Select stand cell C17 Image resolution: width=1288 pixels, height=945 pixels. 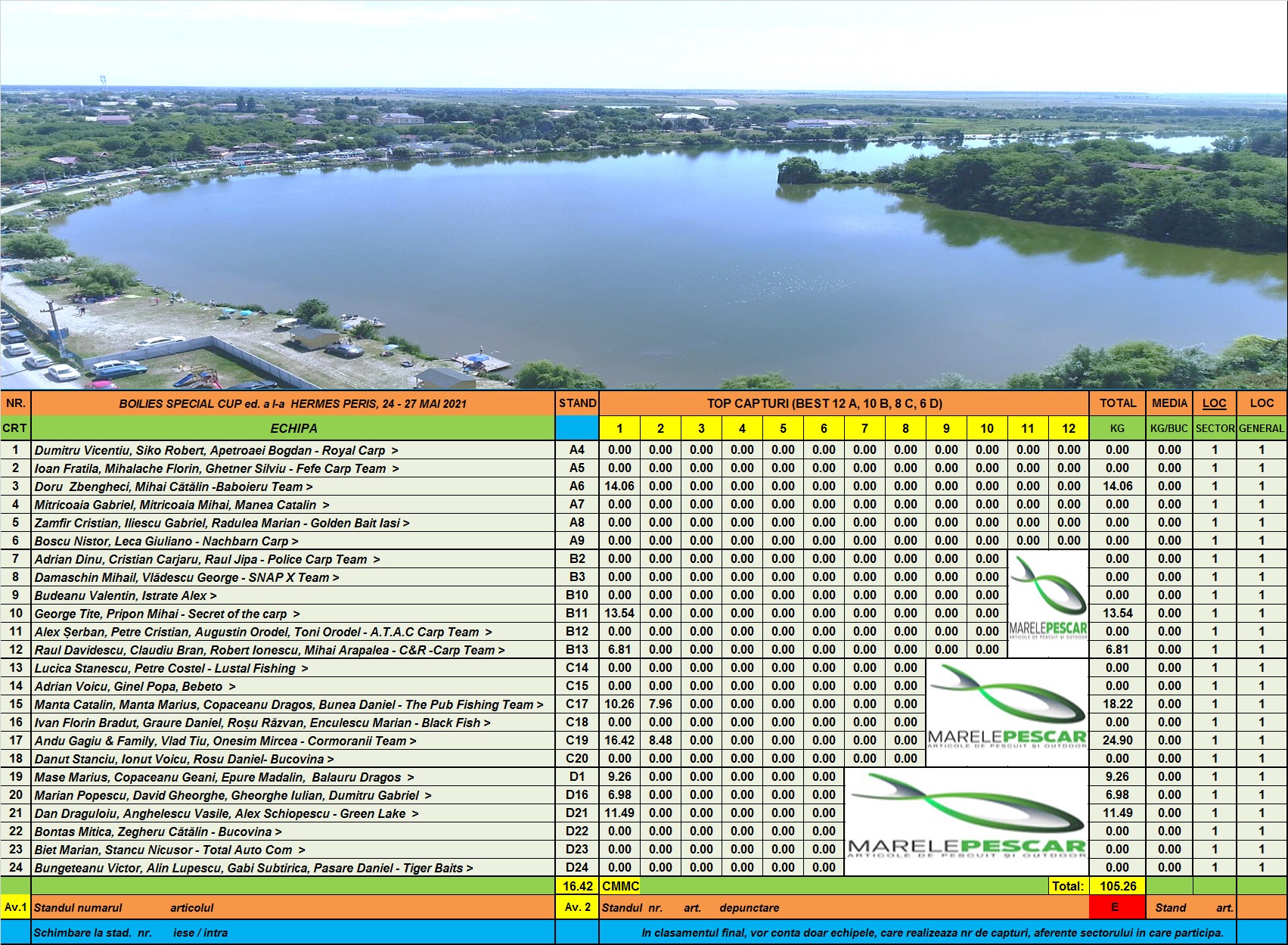[577, 704]
